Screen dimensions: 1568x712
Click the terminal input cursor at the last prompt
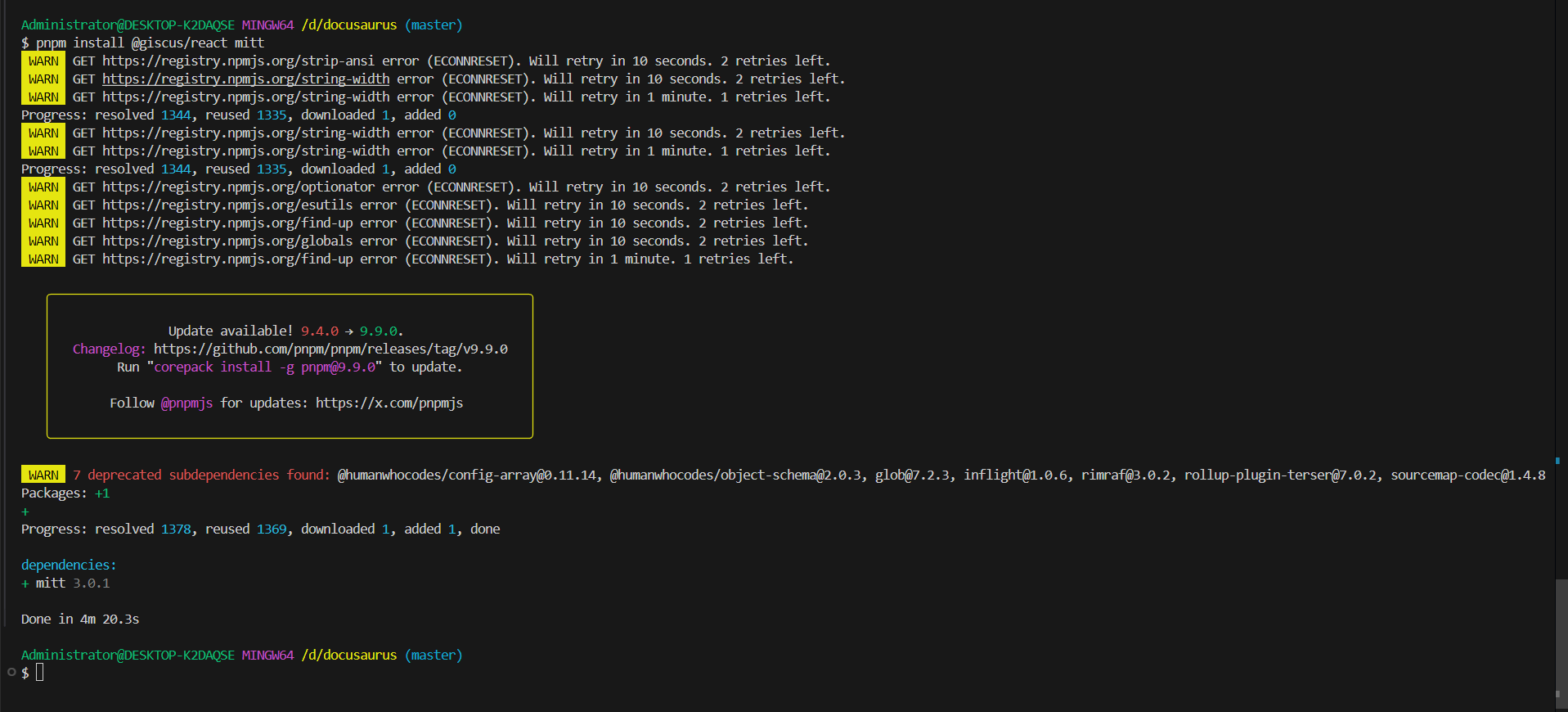[40, 673]
